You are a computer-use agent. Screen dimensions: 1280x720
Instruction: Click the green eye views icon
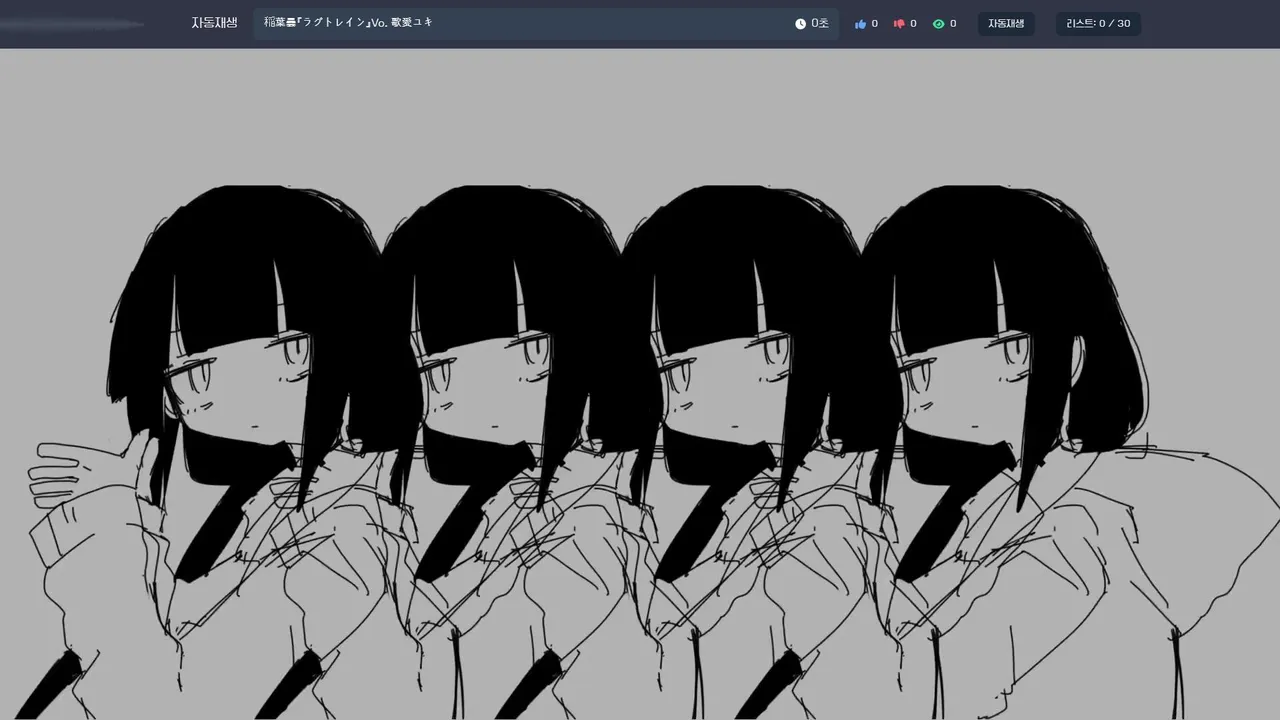pos(938,24)
